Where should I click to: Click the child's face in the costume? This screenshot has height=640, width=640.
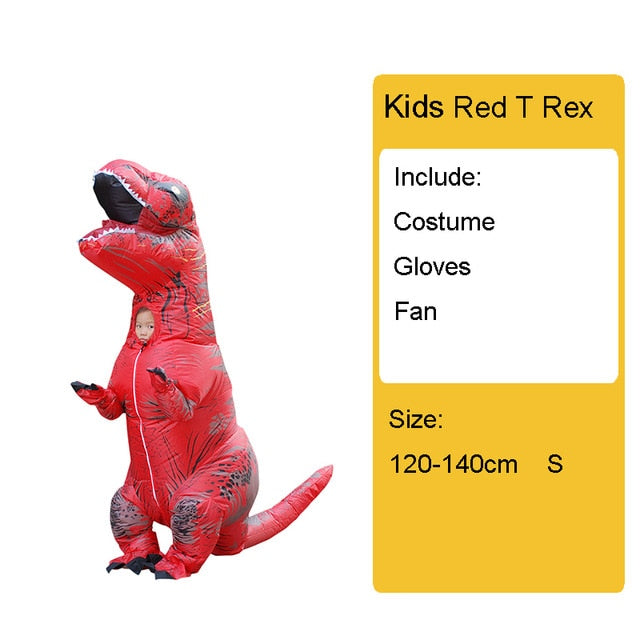[x=144, y=326]
